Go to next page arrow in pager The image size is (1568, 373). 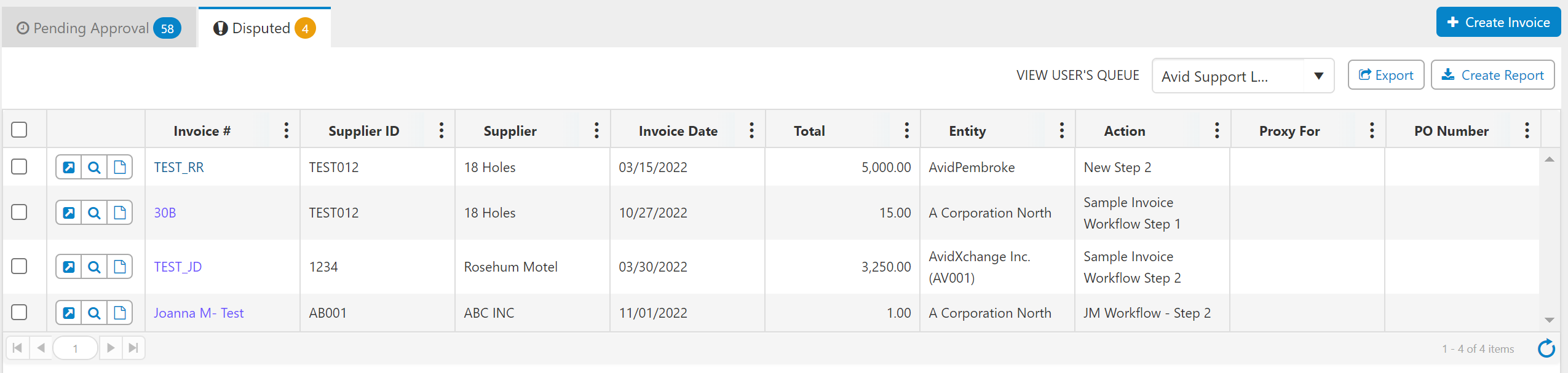111,348
